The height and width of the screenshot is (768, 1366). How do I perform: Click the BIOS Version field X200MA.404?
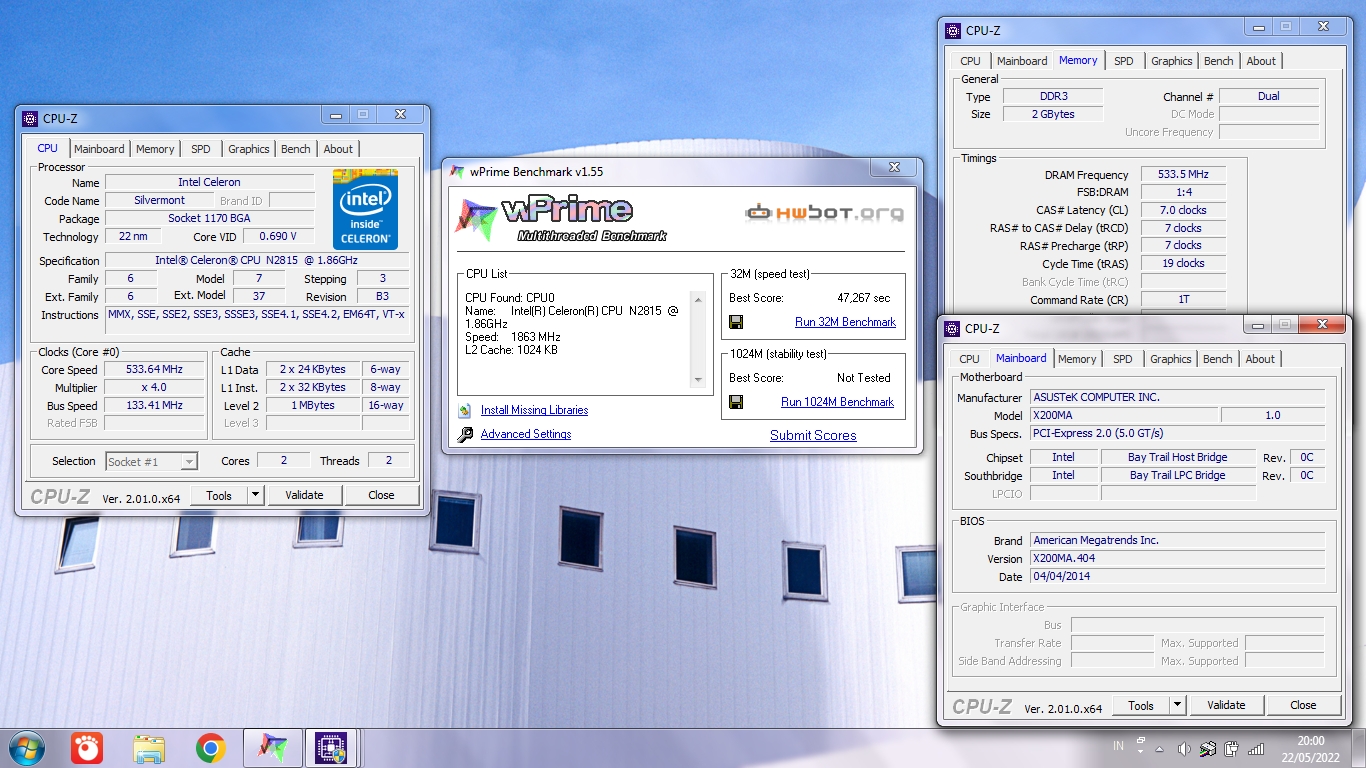1177,558
